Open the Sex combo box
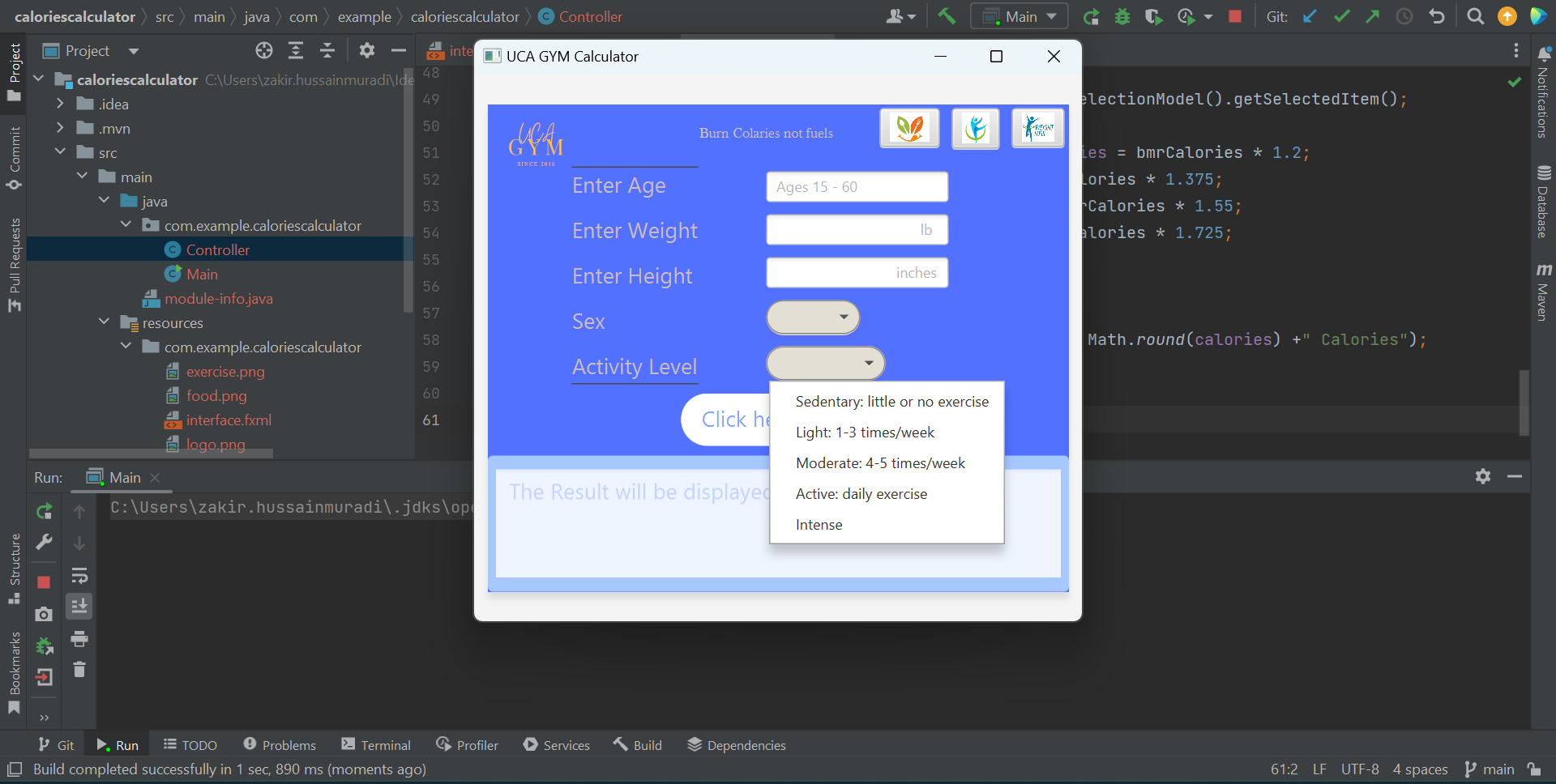 point(813,317)
